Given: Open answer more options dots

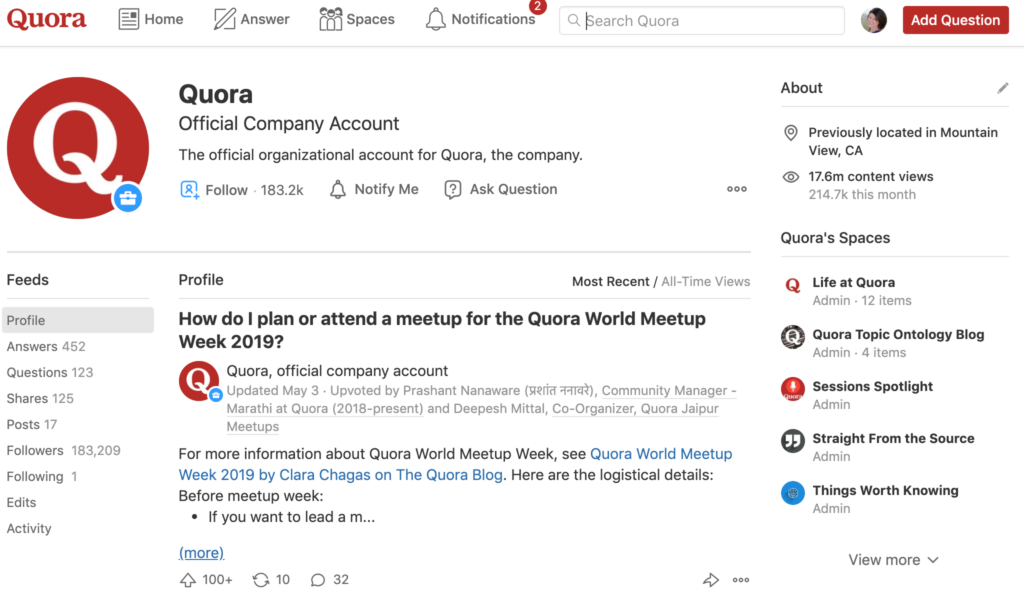Looking at the screenshot, I should click(741, 580).
